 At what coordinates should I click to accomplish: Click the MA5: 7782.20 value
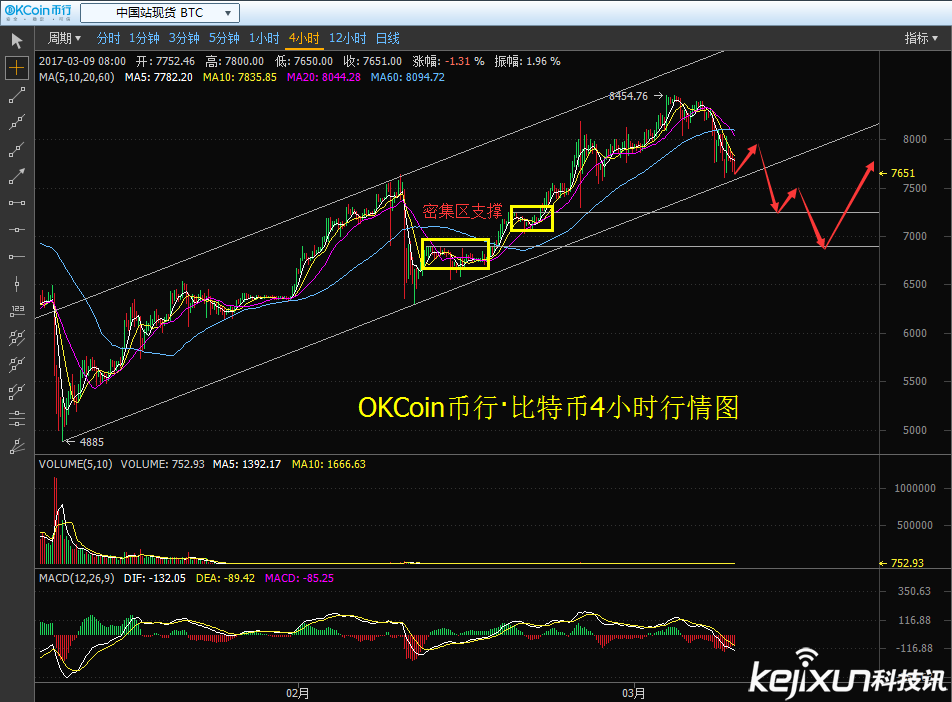[x=158, y=77]
